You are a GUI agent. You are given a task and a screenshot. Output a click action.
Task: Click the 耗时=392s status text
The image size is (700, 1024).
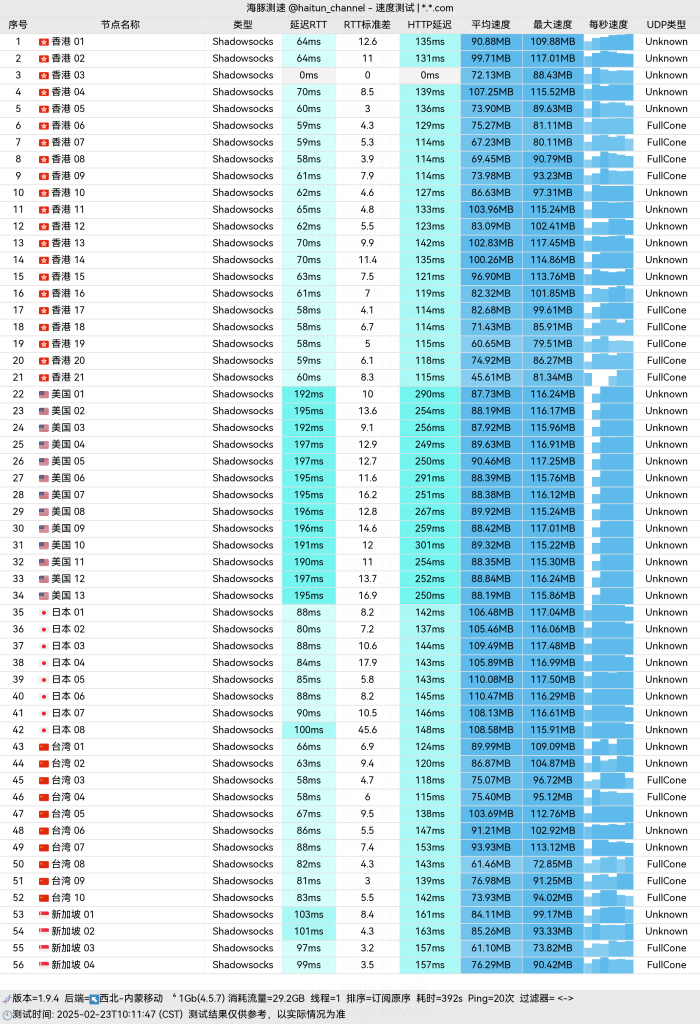439,999
